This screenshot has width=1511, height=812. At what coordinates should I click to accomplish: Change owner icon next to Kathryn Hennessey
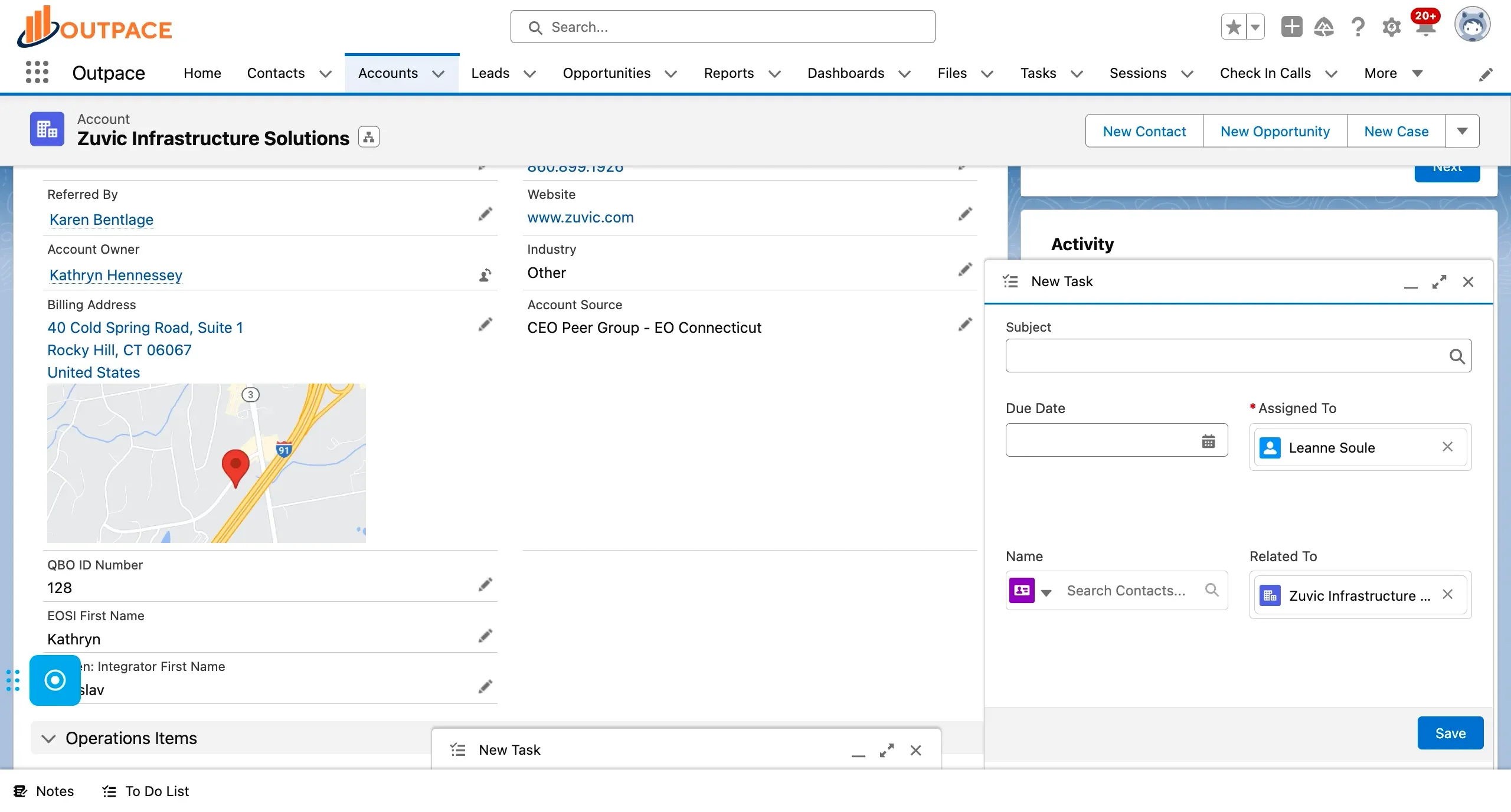[485, 276]
